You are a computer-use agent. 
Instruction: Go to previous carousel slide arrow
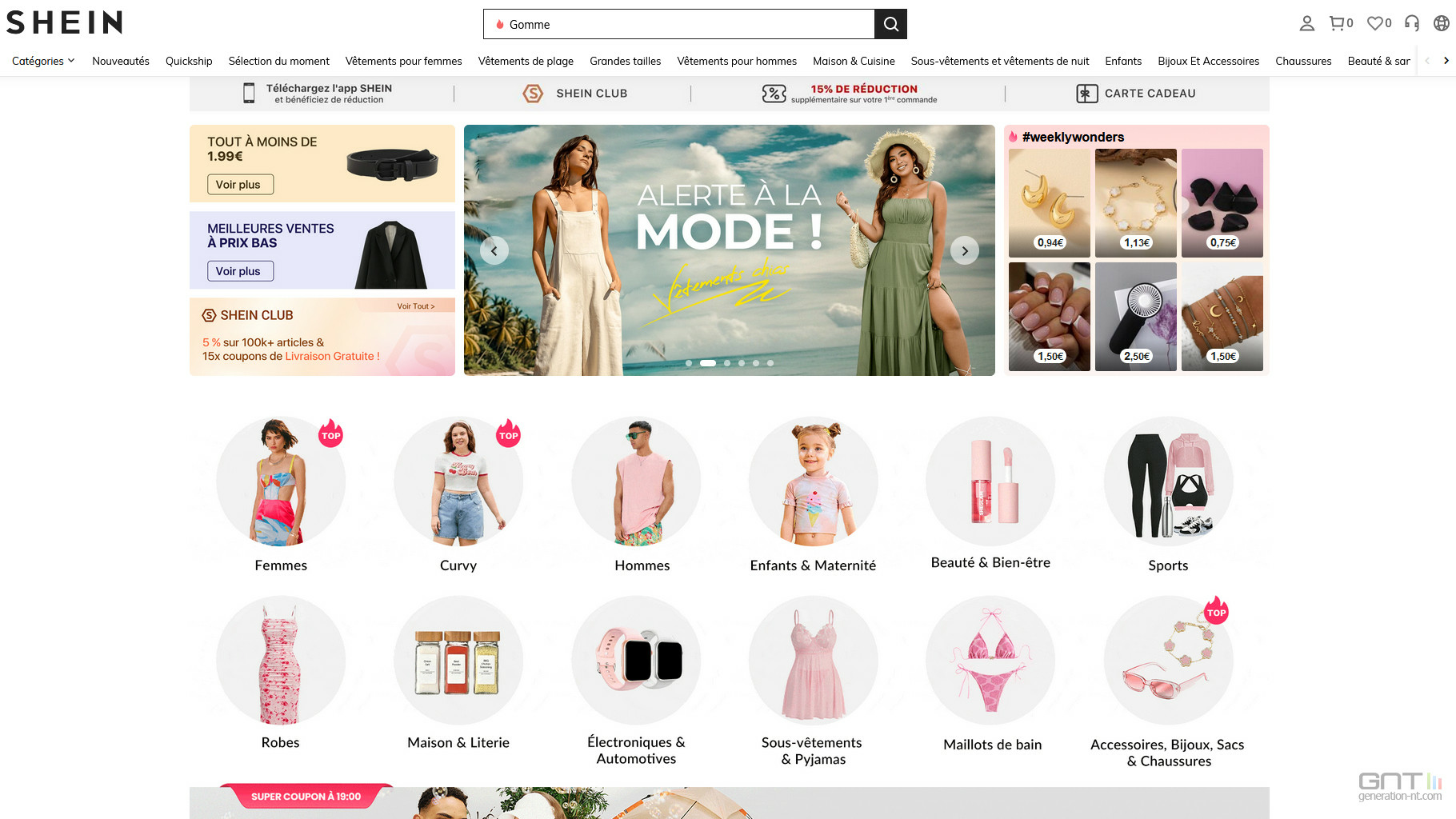[494, 250]
